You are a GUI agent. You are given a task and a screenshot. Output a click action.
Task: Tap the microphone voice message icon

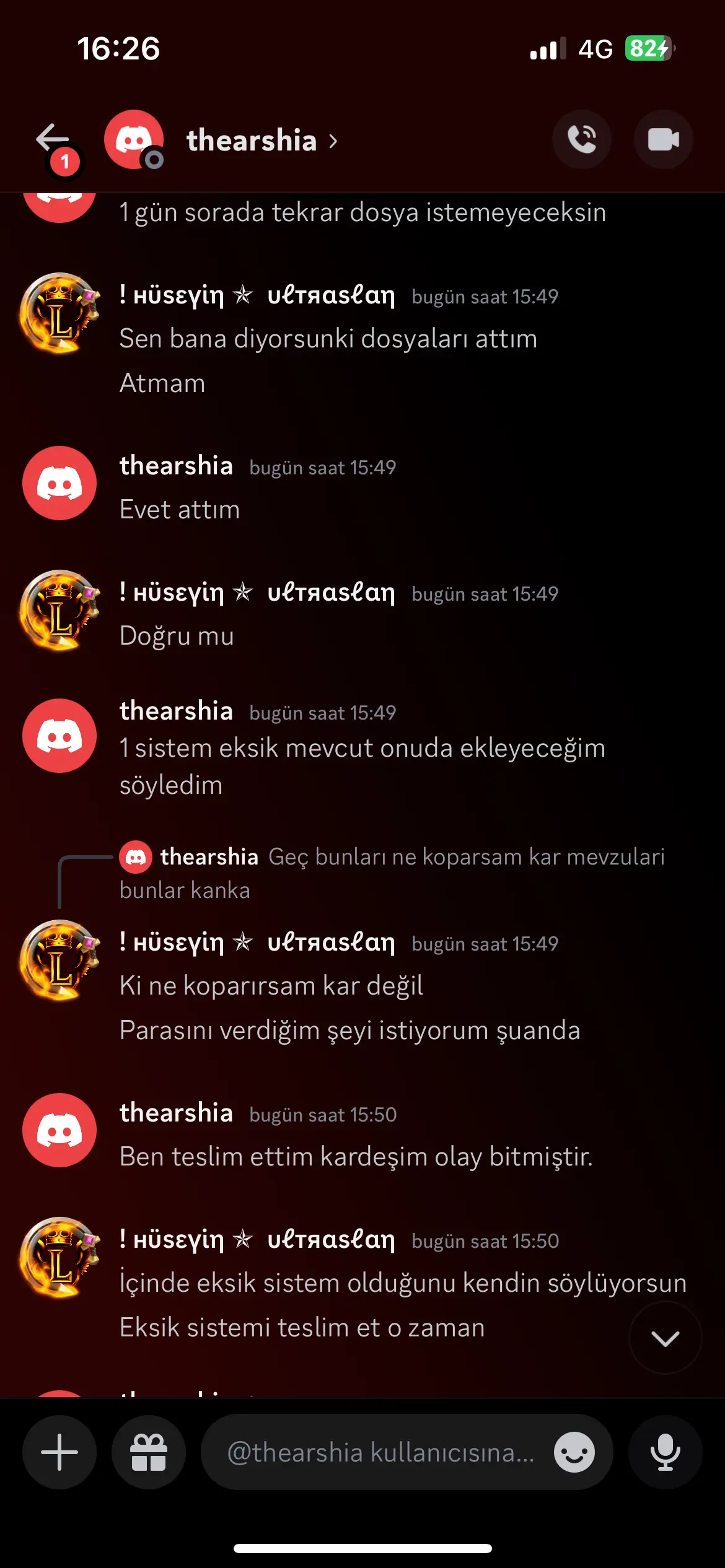tap(665, 1452)
